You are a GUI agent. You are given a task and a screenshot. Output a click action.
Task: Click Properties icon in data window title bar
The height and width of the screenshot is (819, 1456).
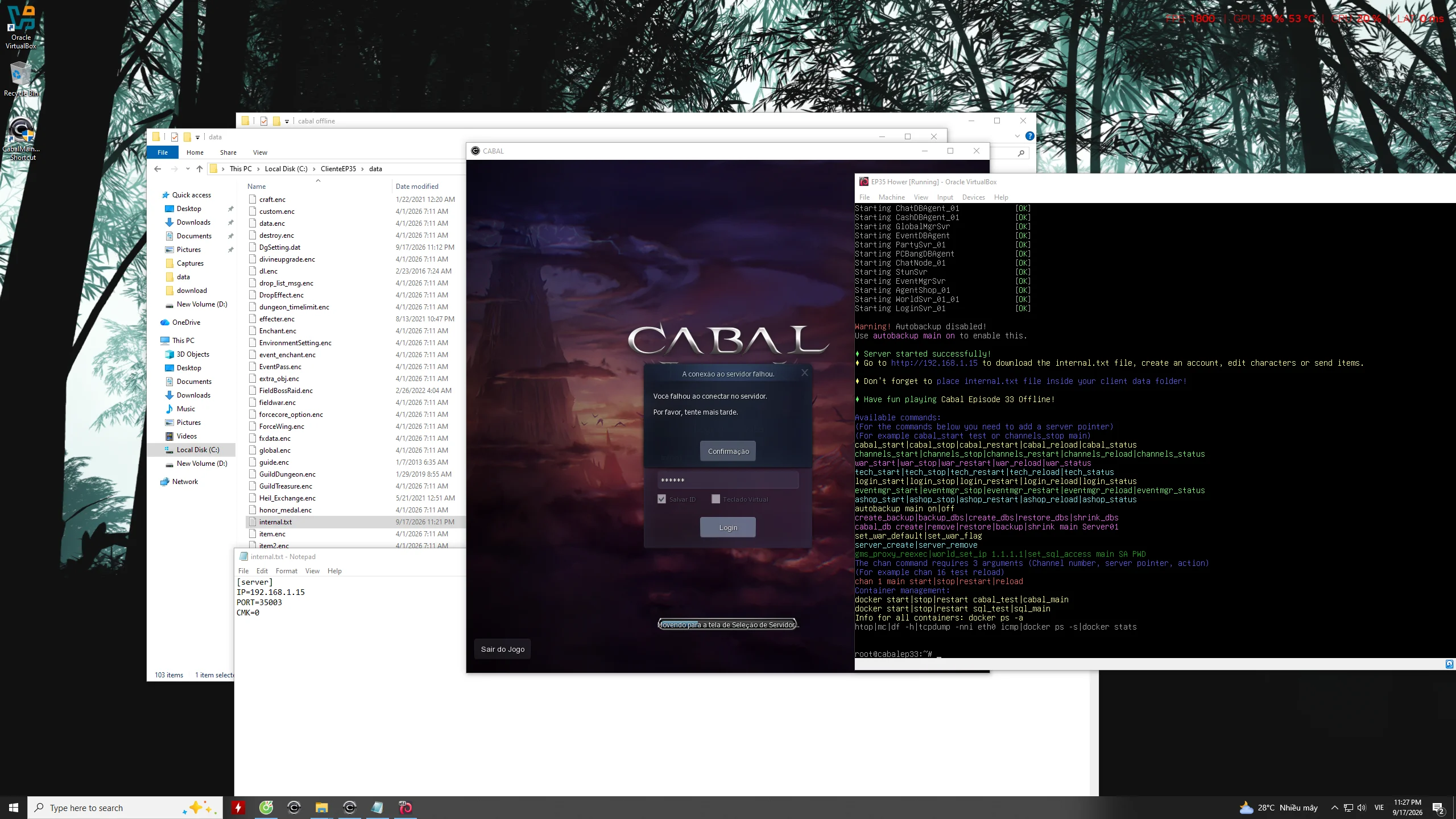click(x=174, y=137)
